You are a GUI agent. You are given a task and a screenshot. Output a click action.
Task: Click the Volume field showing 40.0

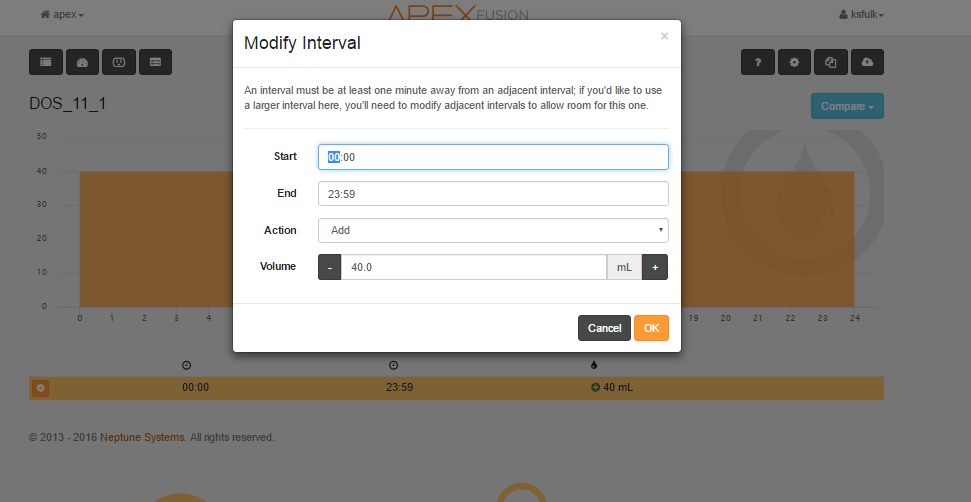(474, 267)
